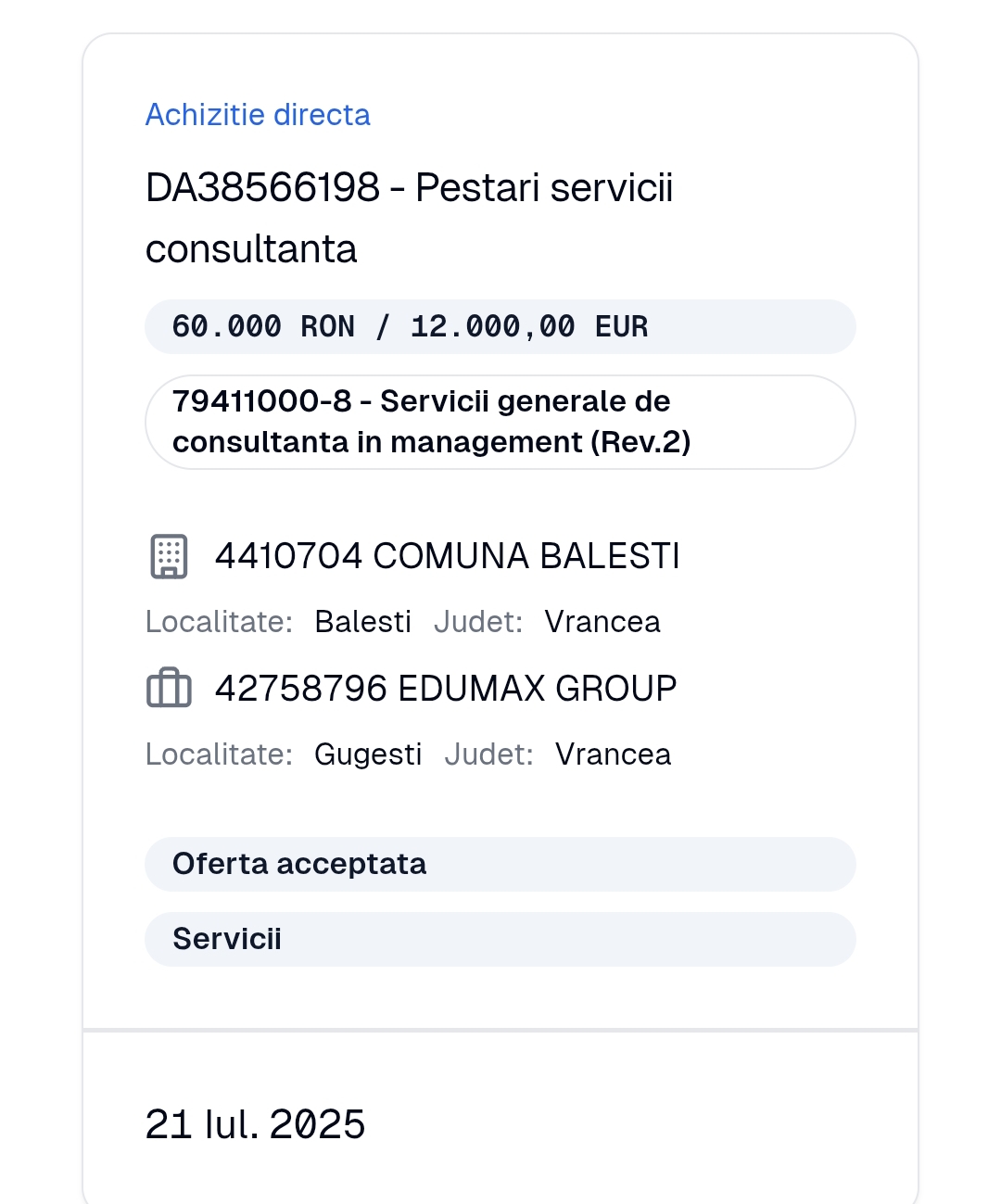Image resolution: width=1001 pixels, height=1204 pixels.
Task: Open the DA38566198 Pestari servicii consultanta title
Action: coord(409,218)
